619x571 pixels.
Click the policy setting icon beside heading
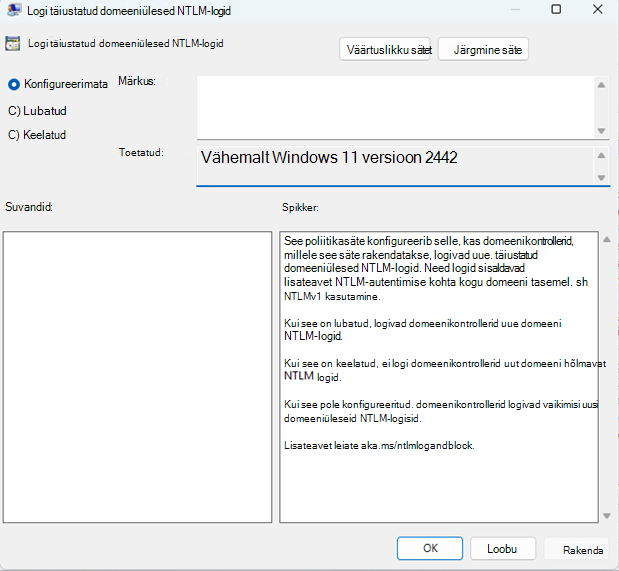(x=13, y=43)
